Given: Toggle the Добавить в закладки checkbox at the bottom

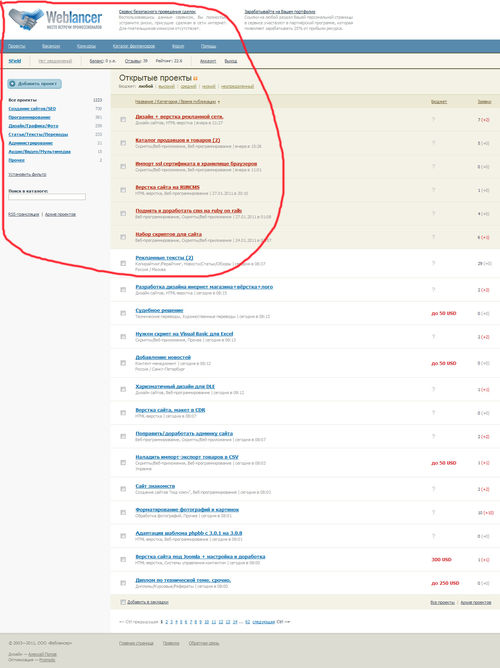Looking at the screenshot, I should [x=123, y=602].
